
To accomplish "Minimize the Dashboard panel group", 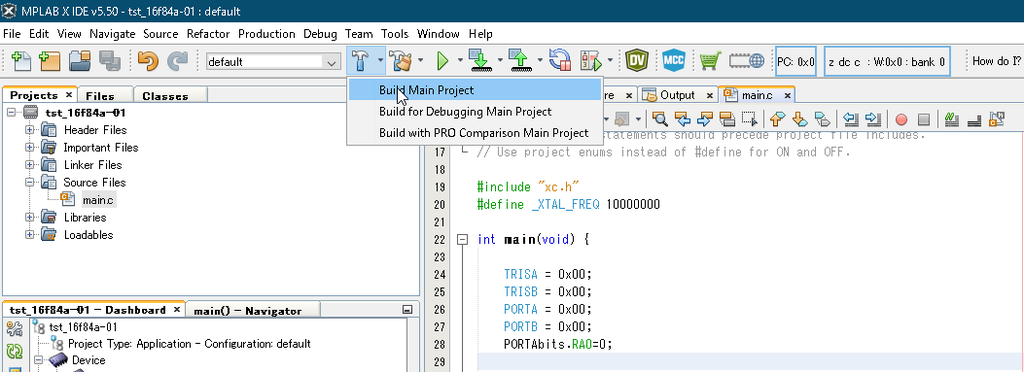I will click(x=408, y=309).
